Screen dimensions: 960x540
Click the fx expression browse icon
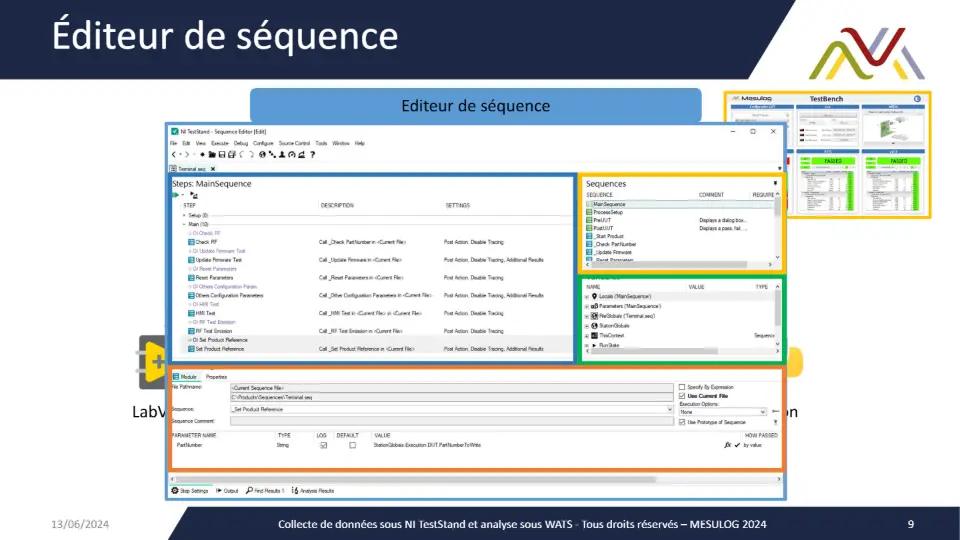(x=727, y=445)
